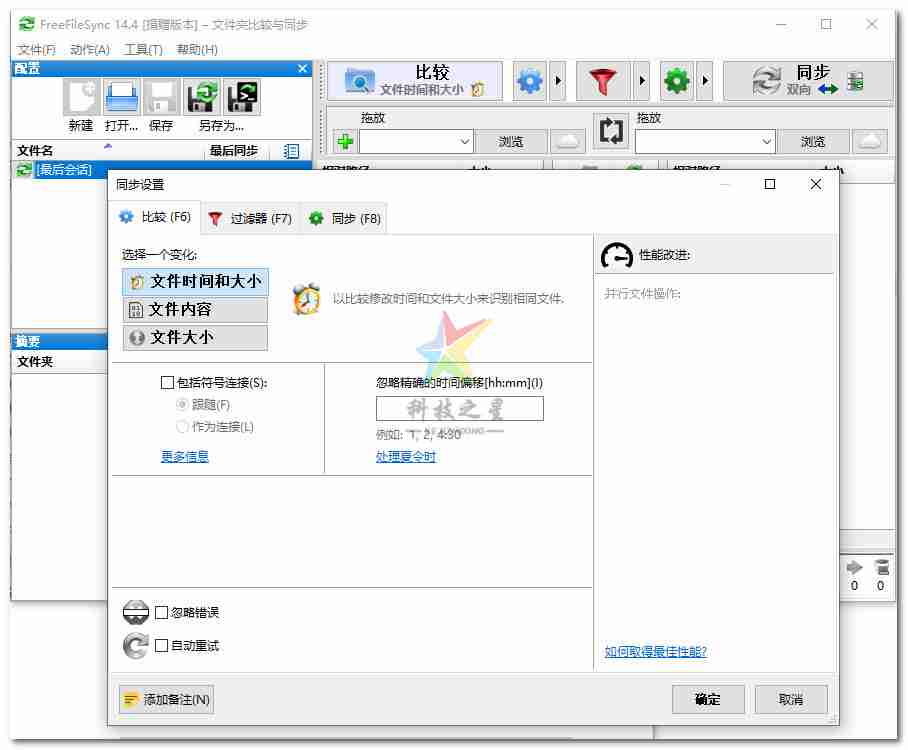Click the 处理夏令时 link
The height and width of the screenshot is (750, 908).
(x=405, y=456)
